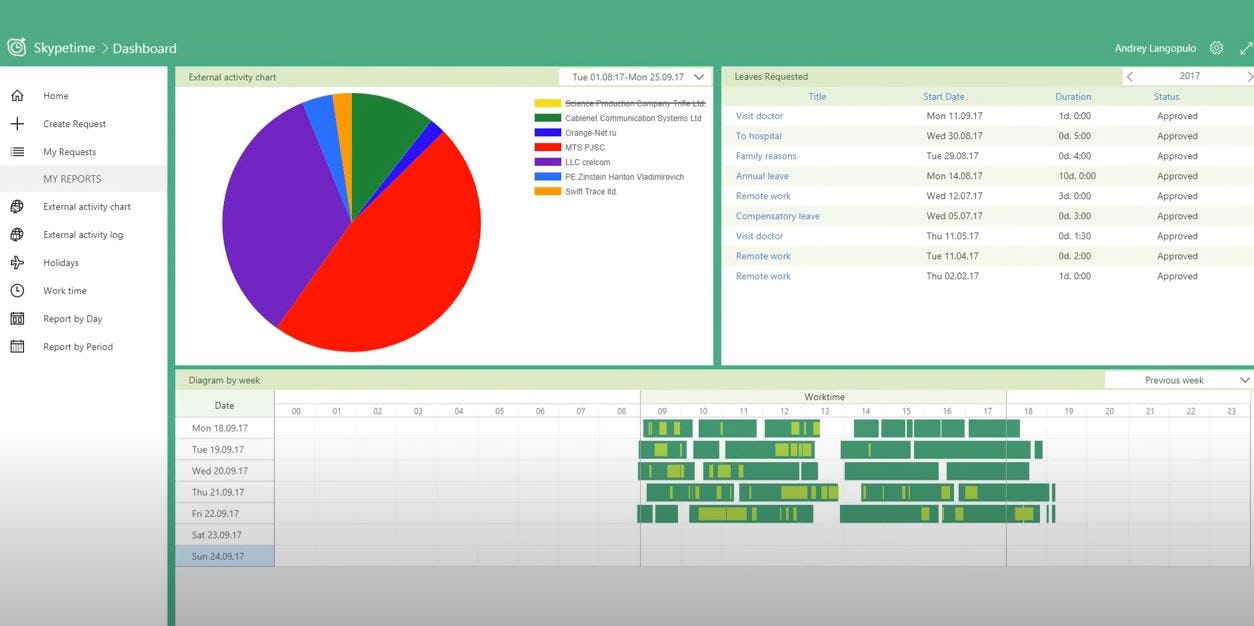This screenshot has height=626, width=1254.
Task: Sort leaves by Title column header
Action: [817, 97]
